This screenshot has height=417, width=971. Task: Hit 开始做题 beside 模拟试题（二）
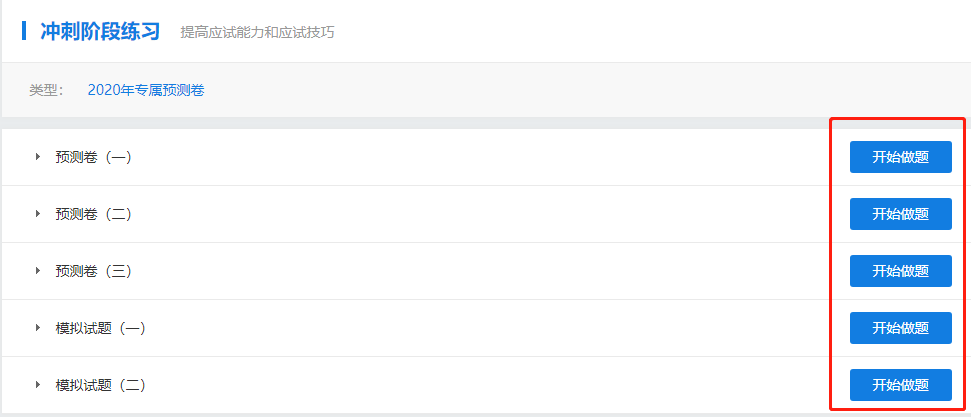pos(900,385)
